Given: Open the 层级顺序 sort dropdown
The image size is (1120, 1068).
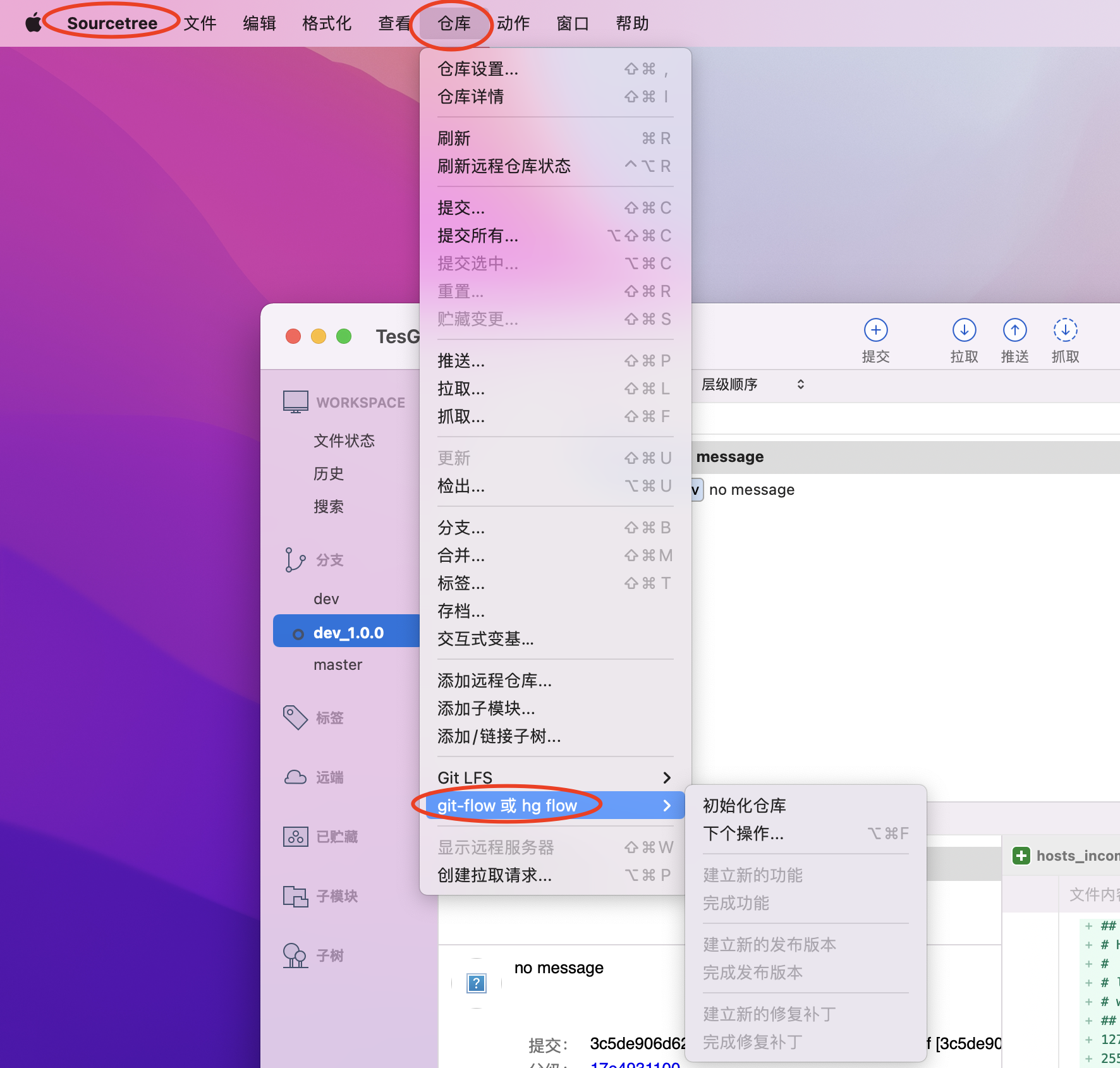Looking at the screenshot, I should click(x=752, y=384).
